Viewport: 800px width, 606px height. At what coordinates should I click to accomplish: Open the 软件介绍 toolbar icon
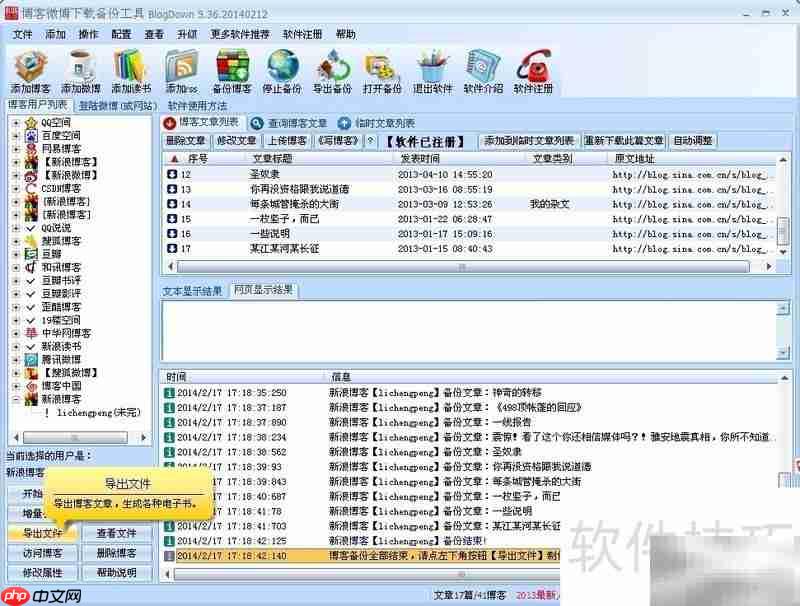pyautogui.click(x=483, y=65)
